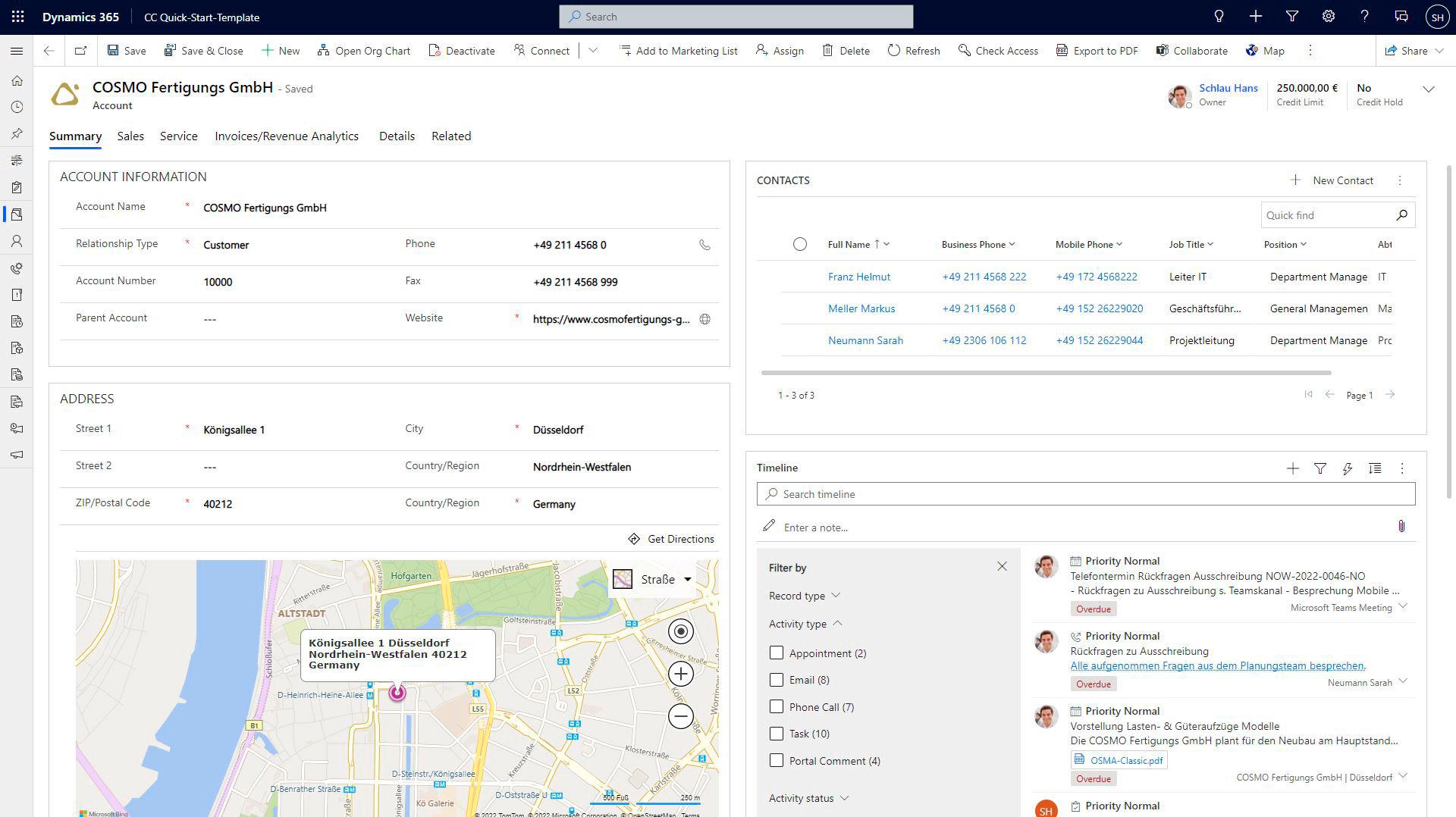Click the timeline lightning highlights icon
Screen dimensions: 1456x817
pyautogui.click(x=1348, y=468)
